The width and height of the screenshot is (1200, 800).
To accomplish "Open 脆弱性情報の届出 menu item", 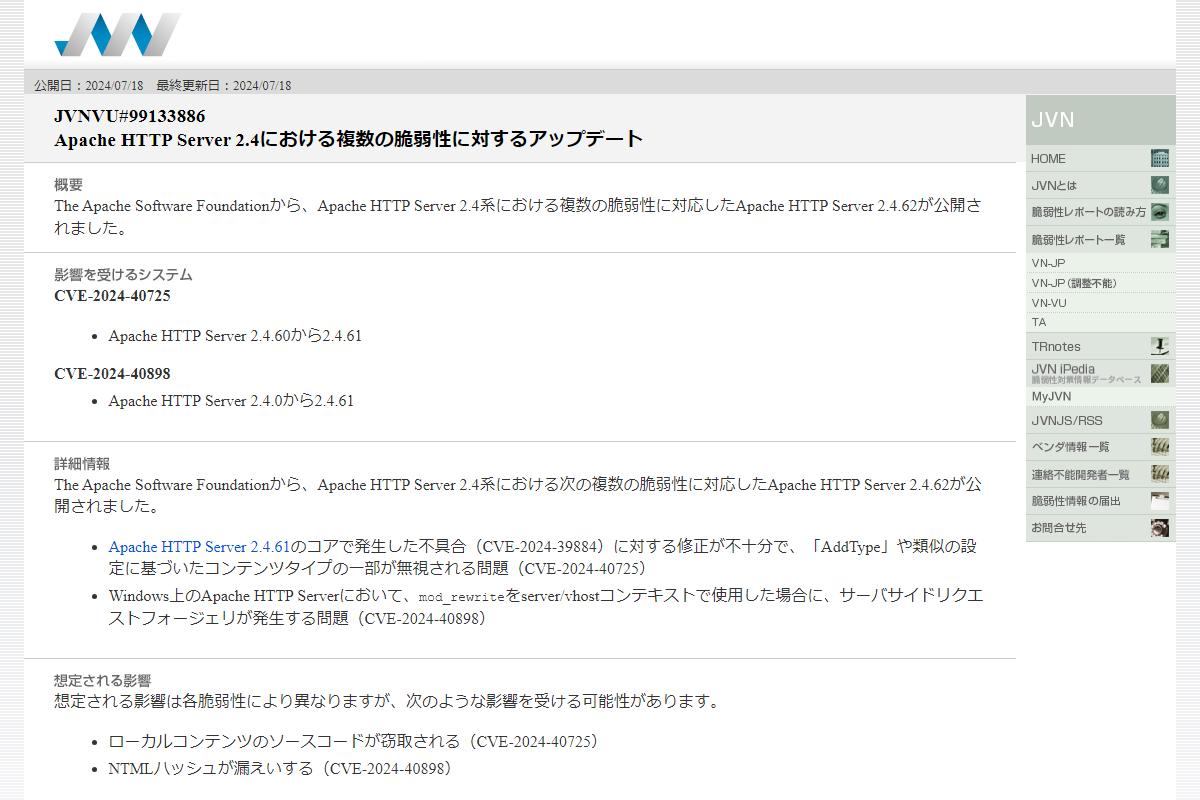I will (1100, 501).
